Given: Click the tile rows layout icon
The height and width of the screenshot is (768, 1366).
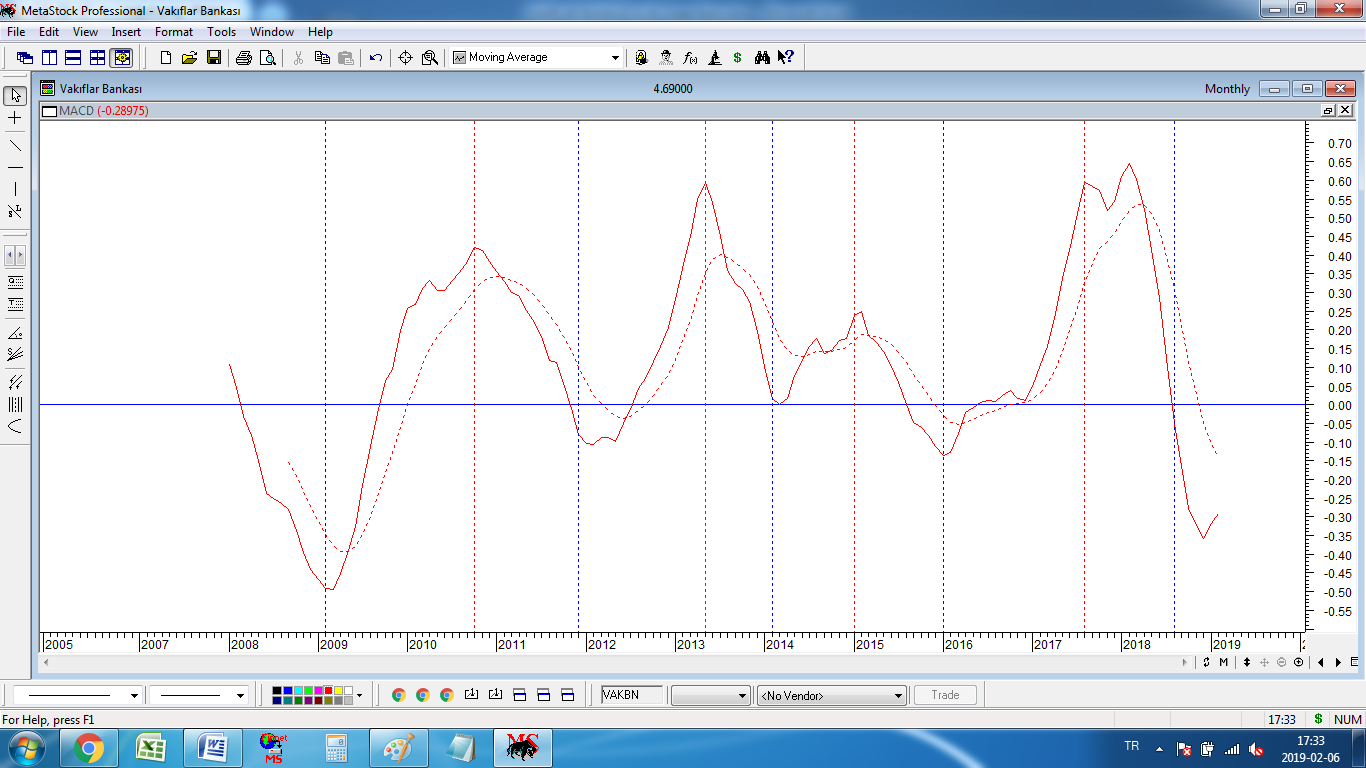Looking at the screenshot, I should [x=73, y=58].
